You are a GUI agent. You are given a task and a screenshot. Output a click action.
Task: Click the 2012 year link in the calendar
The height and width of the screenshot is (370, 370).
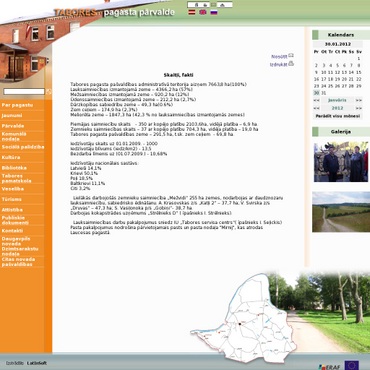(337, 108)
